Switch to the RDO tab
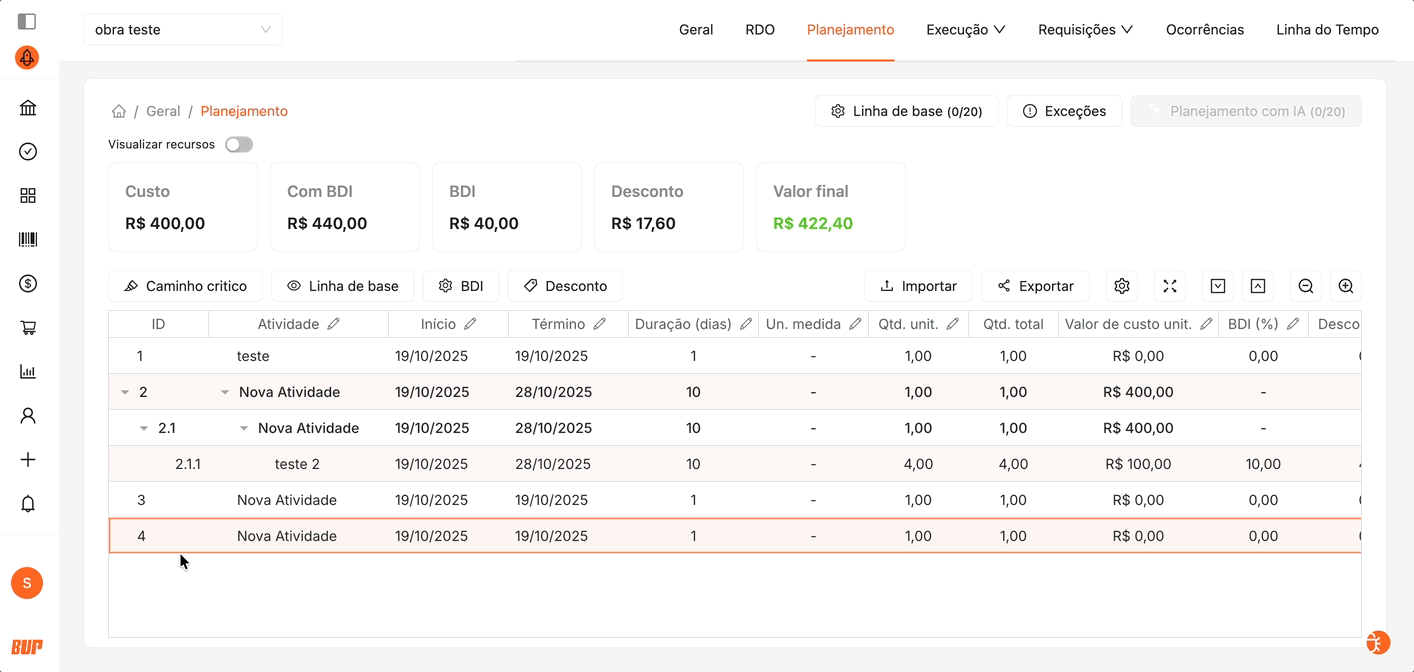1414x672 pixels. coord(760,30)
